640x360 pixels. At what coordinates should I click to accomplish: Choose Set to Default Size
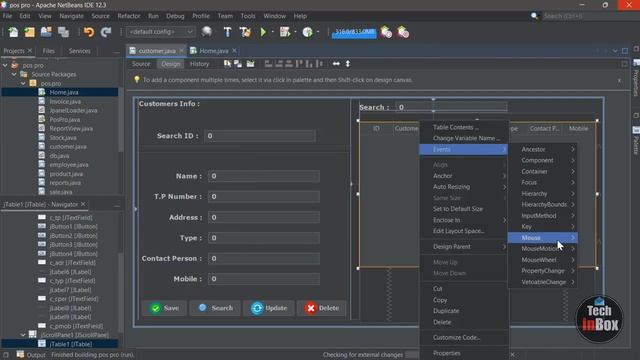[464, 209]
